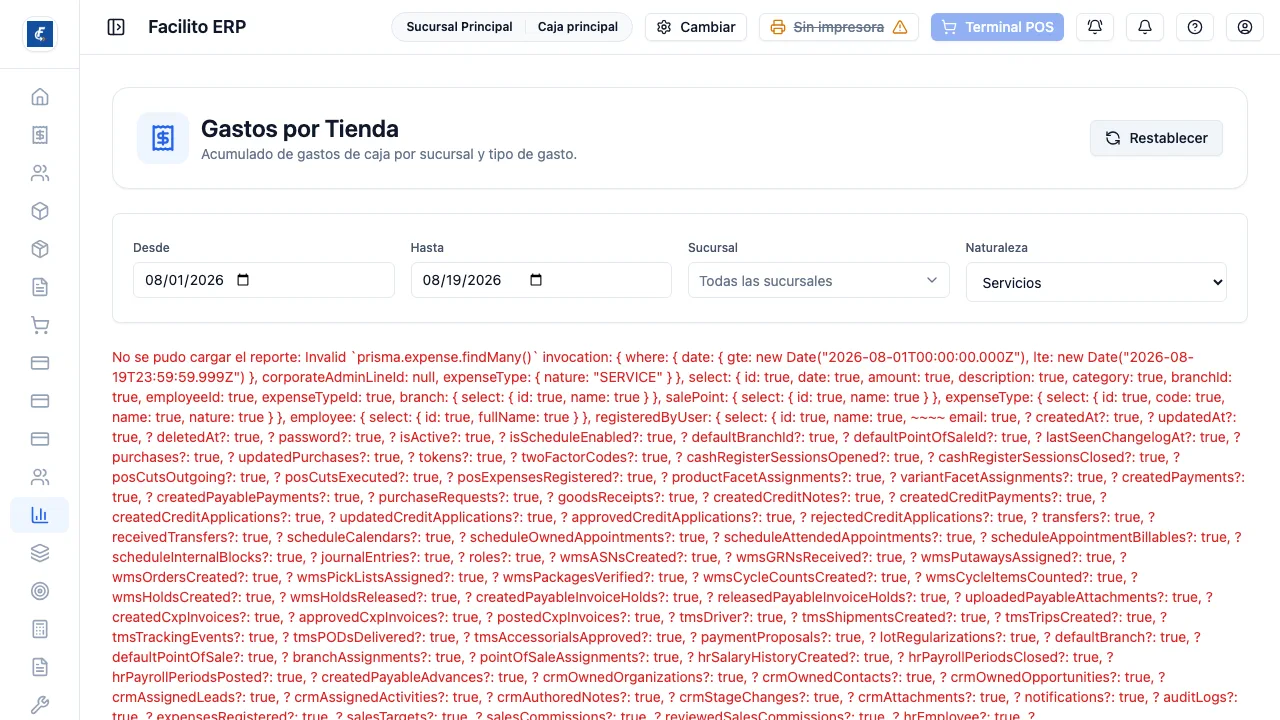1280x720 pixels.
Task: Click the 'Caja principal' label
Action: 578,27
